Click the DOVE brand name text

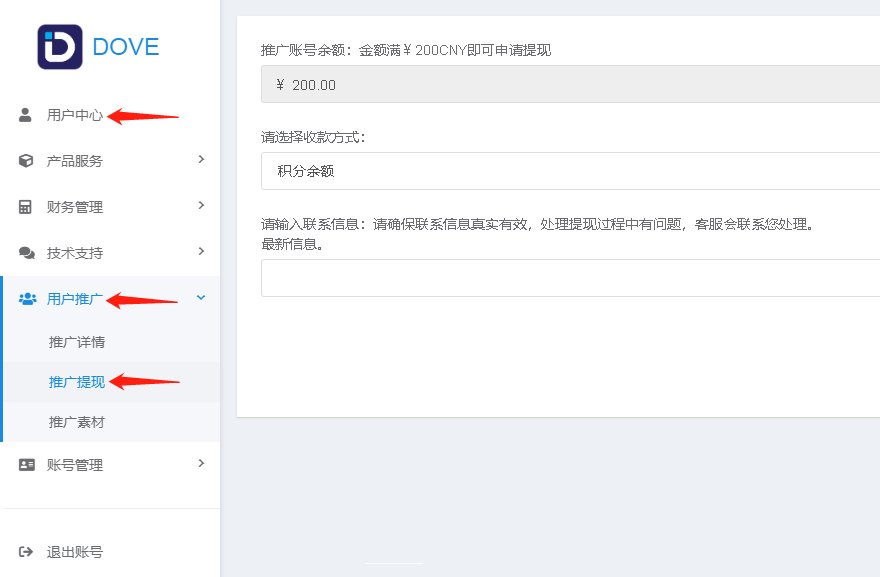click(x=126, y=47)
